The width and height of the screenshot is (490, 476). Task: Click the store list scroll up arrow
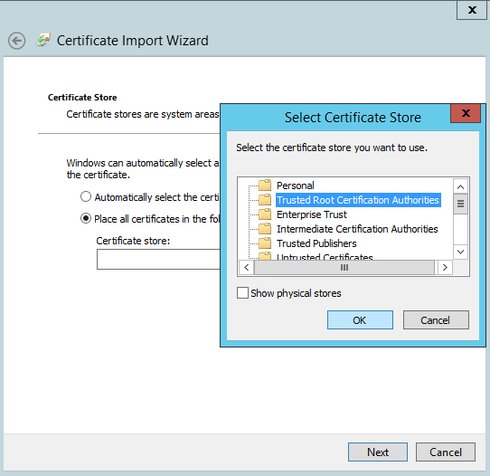pyautogui.click(x=461, y=187)
